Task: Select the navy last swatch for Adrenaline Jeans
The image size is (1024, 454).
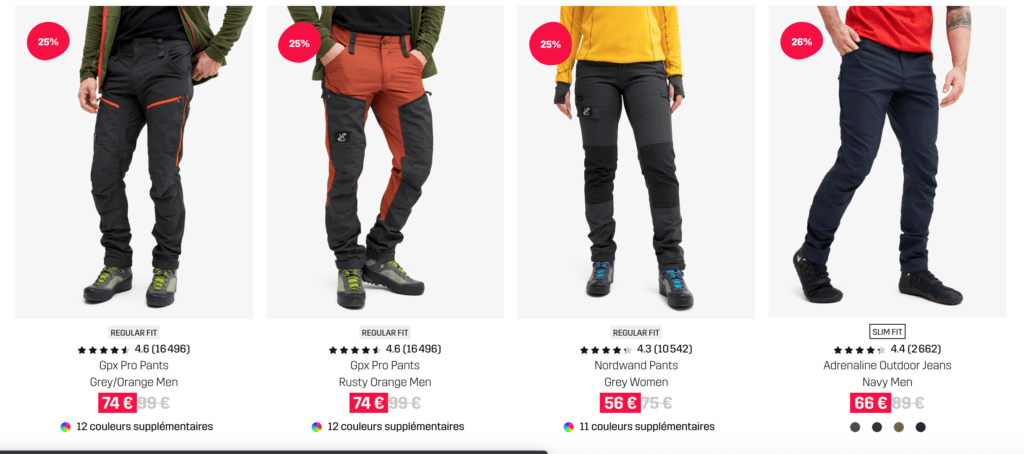Action: click(921, 427)
